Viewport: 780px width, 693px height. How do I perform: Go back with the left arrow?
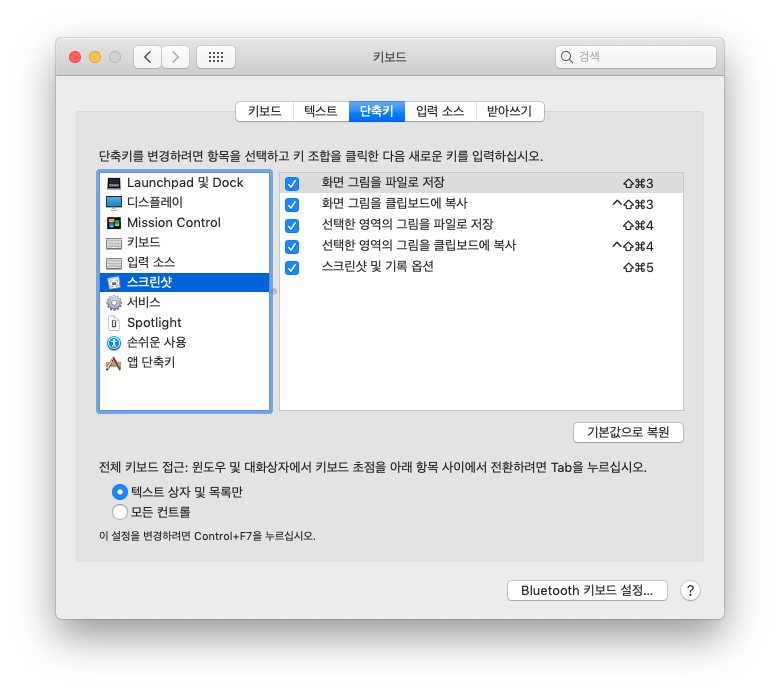point(147,57)
